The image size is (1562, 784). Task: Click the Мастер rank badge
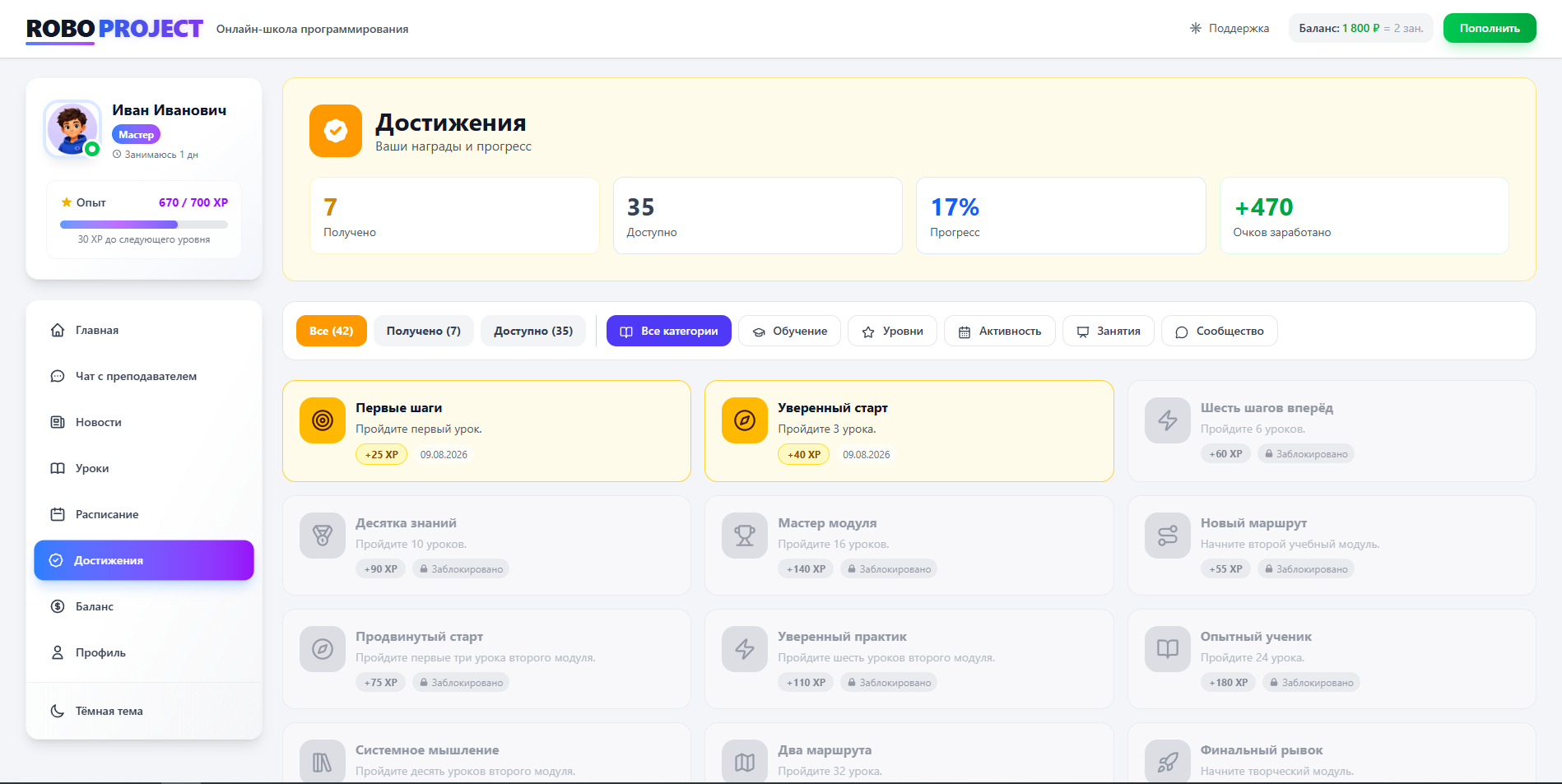(136, 134)
